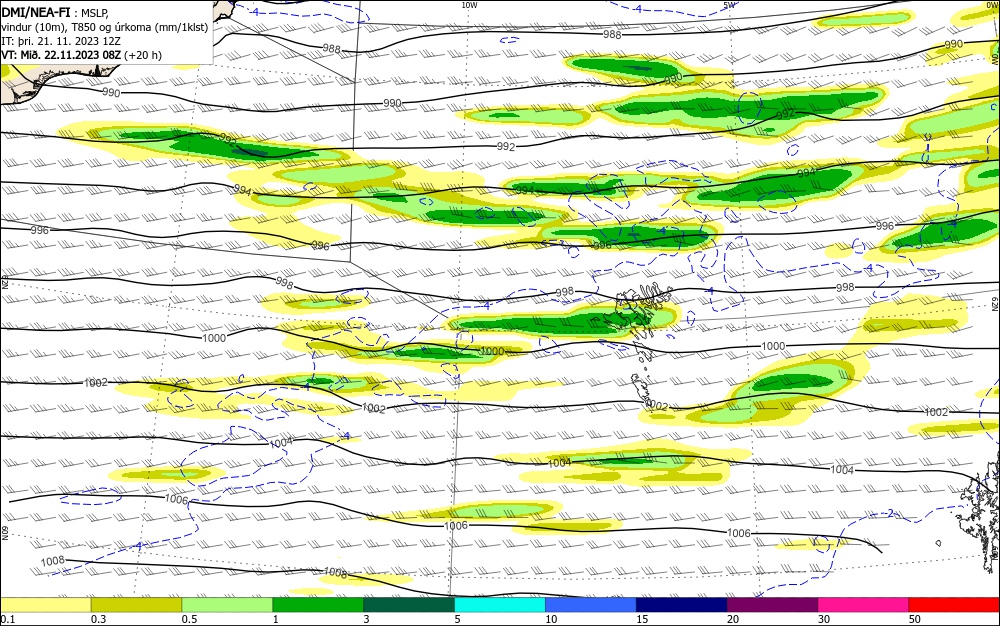Select the 'VT: Mið. 22.11.2023 08Z (+20 h)' line
The image size is (1000, 626).
pos(82,55)
